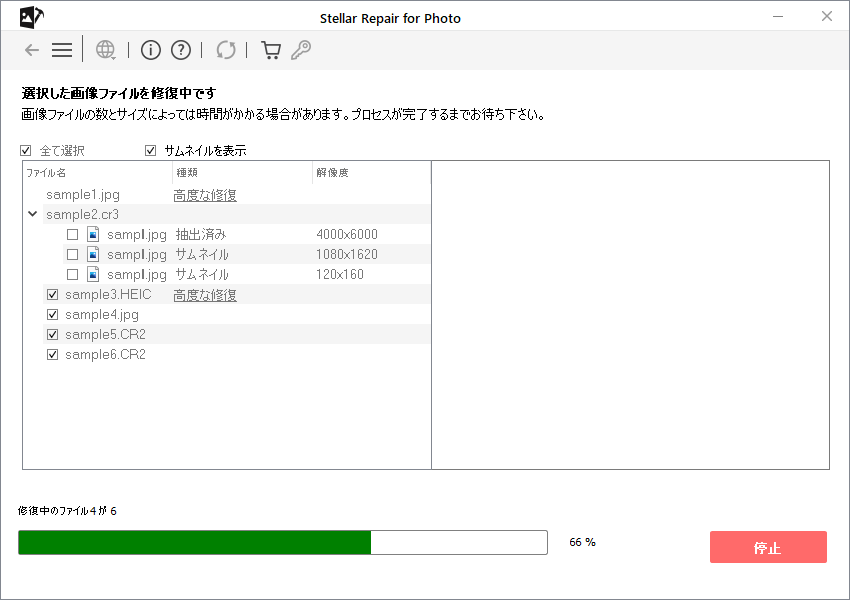Check the box for the 4000x6000 sampl.jpg
Viewport: 850px width, 600px height.
pyautogui.click(x=72, y=234)
